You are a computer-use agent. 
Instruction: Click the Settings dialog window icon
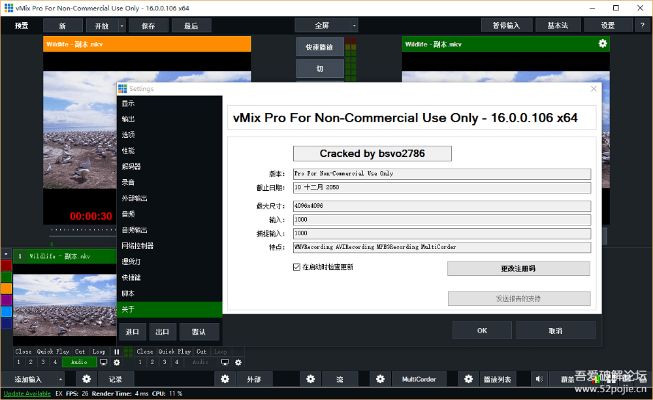point(122,89)
